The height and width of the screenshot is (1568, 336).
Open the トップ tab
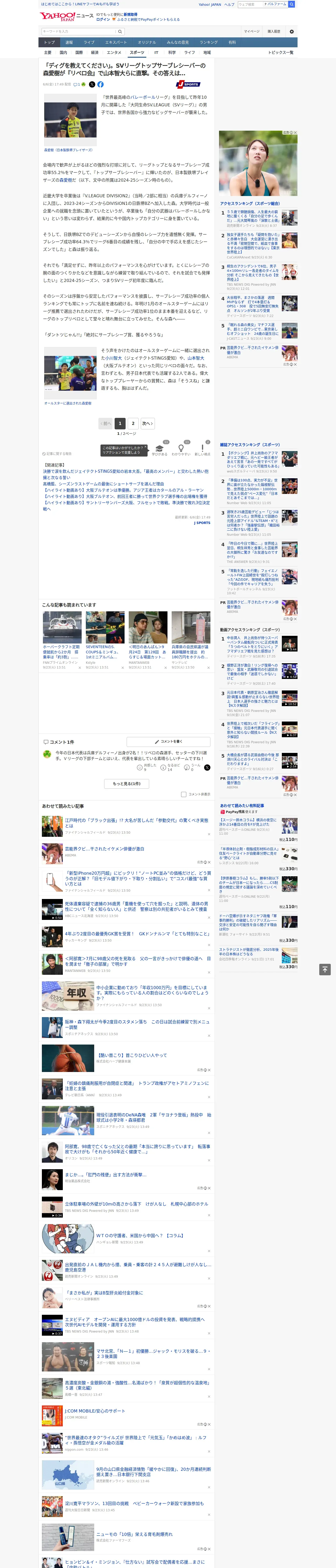coord(49,43)
